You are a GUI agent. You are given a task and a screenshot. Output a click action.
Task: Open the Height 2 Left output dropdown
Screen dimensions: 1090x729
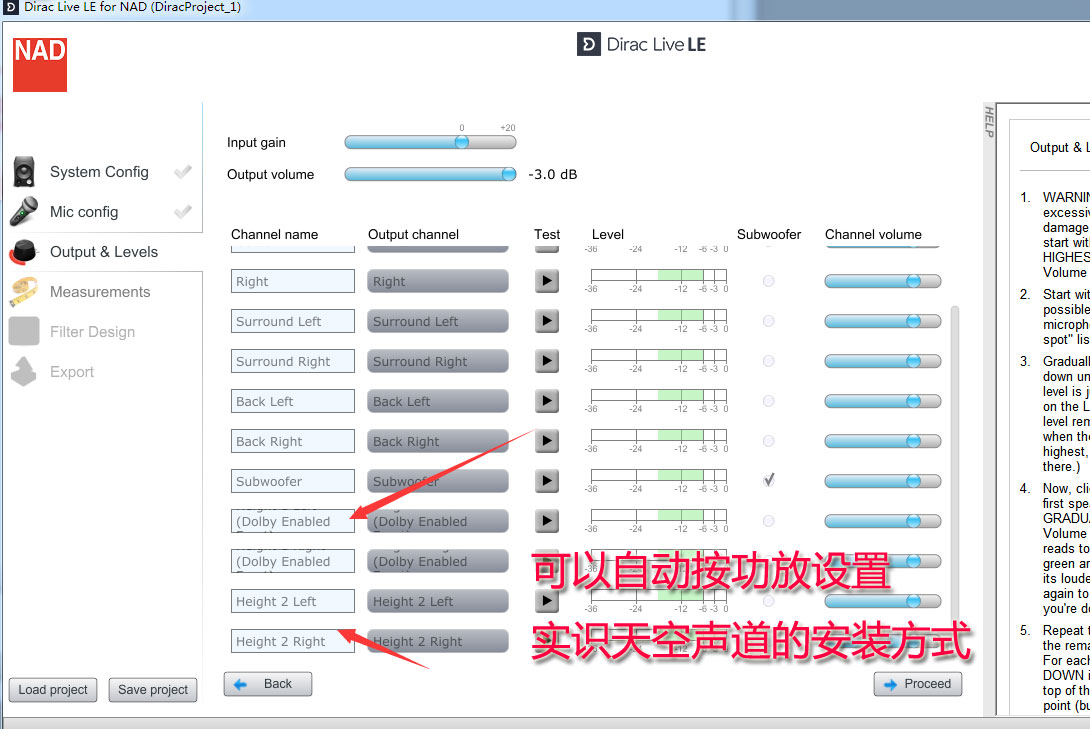(x=437, y=601)
